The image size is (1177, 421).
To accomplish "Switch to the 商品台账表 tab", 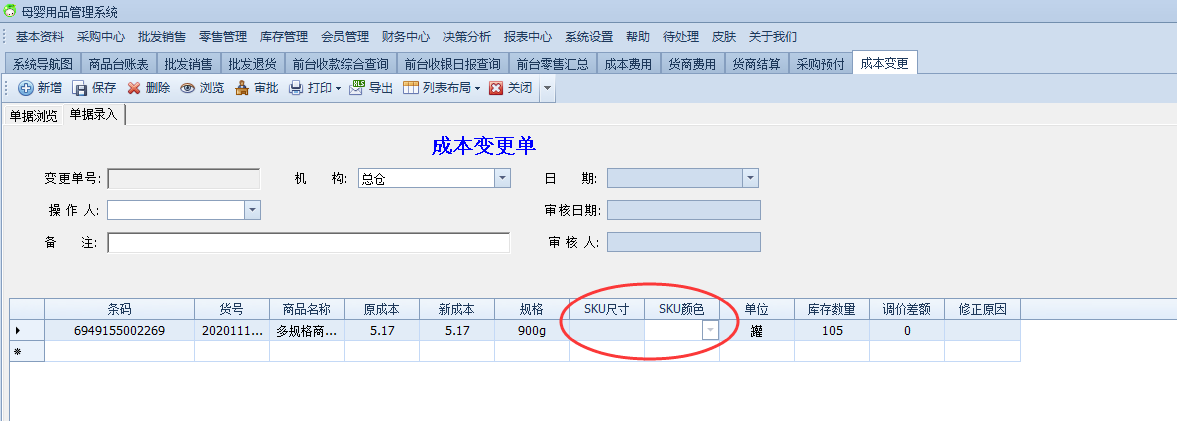I will [x=119, y=64].
